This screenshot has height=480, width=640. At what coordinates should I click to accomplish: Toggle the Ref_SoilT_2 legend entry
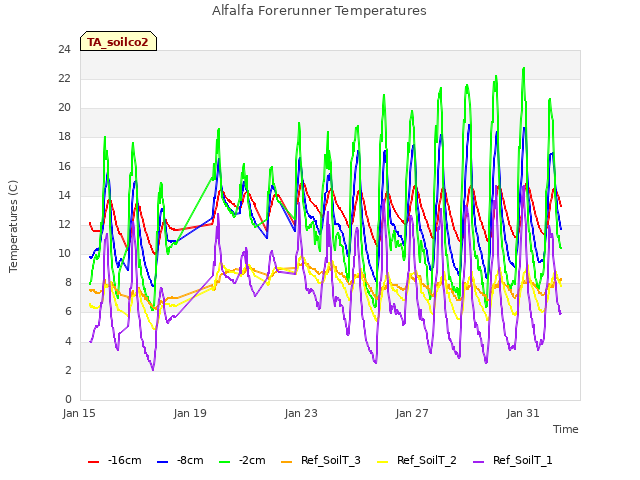(417, 460)
